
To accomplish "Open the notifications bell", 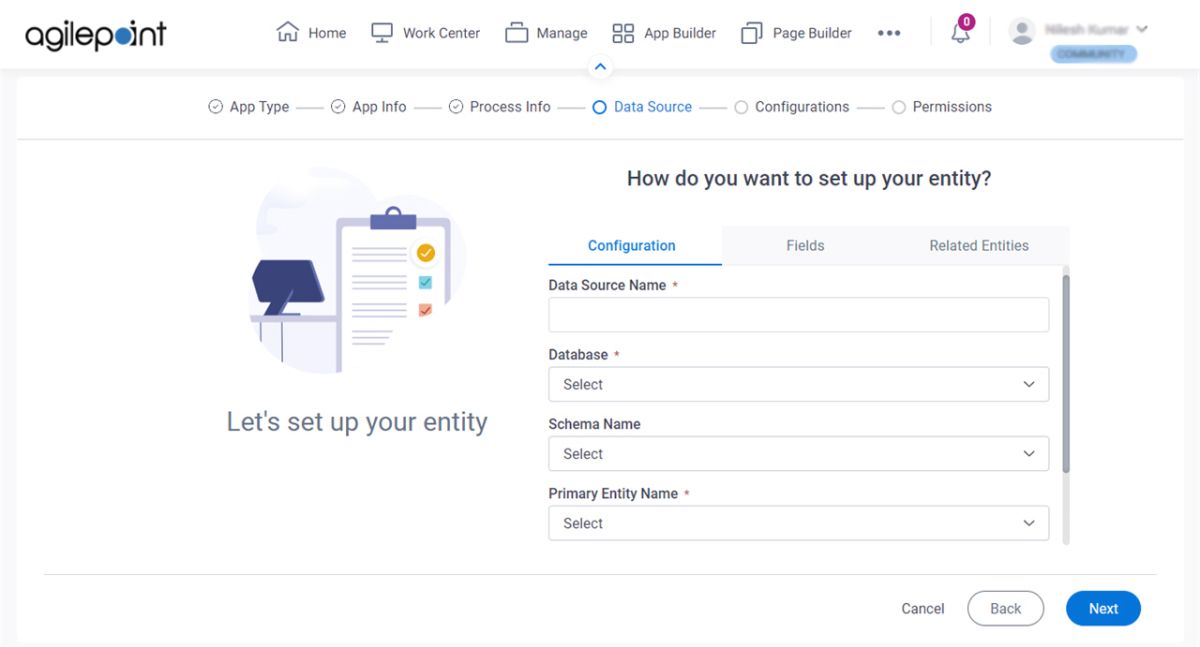I will pos(960,33).
